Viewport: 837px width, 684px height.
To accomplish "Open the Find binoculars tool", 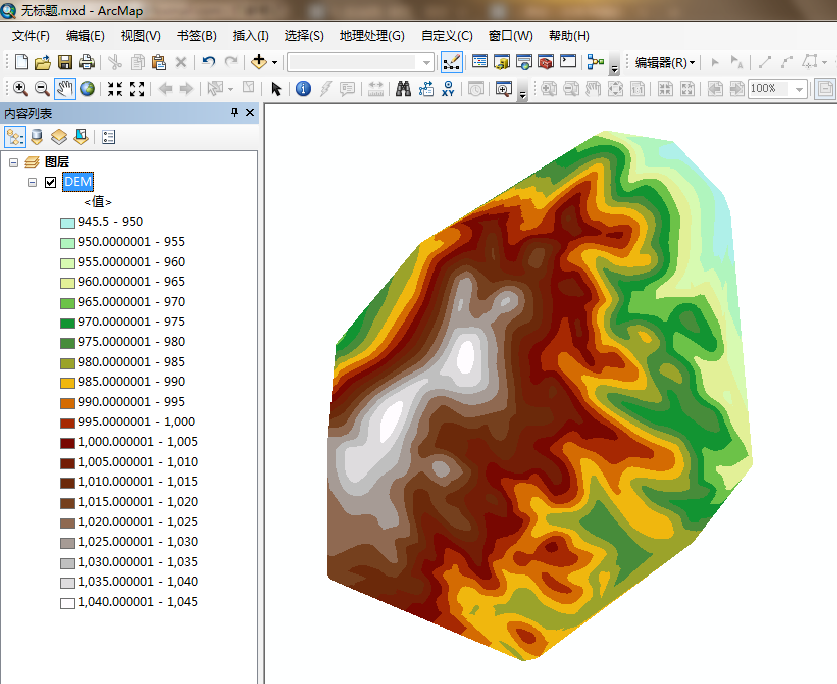I will coord(403,89).
